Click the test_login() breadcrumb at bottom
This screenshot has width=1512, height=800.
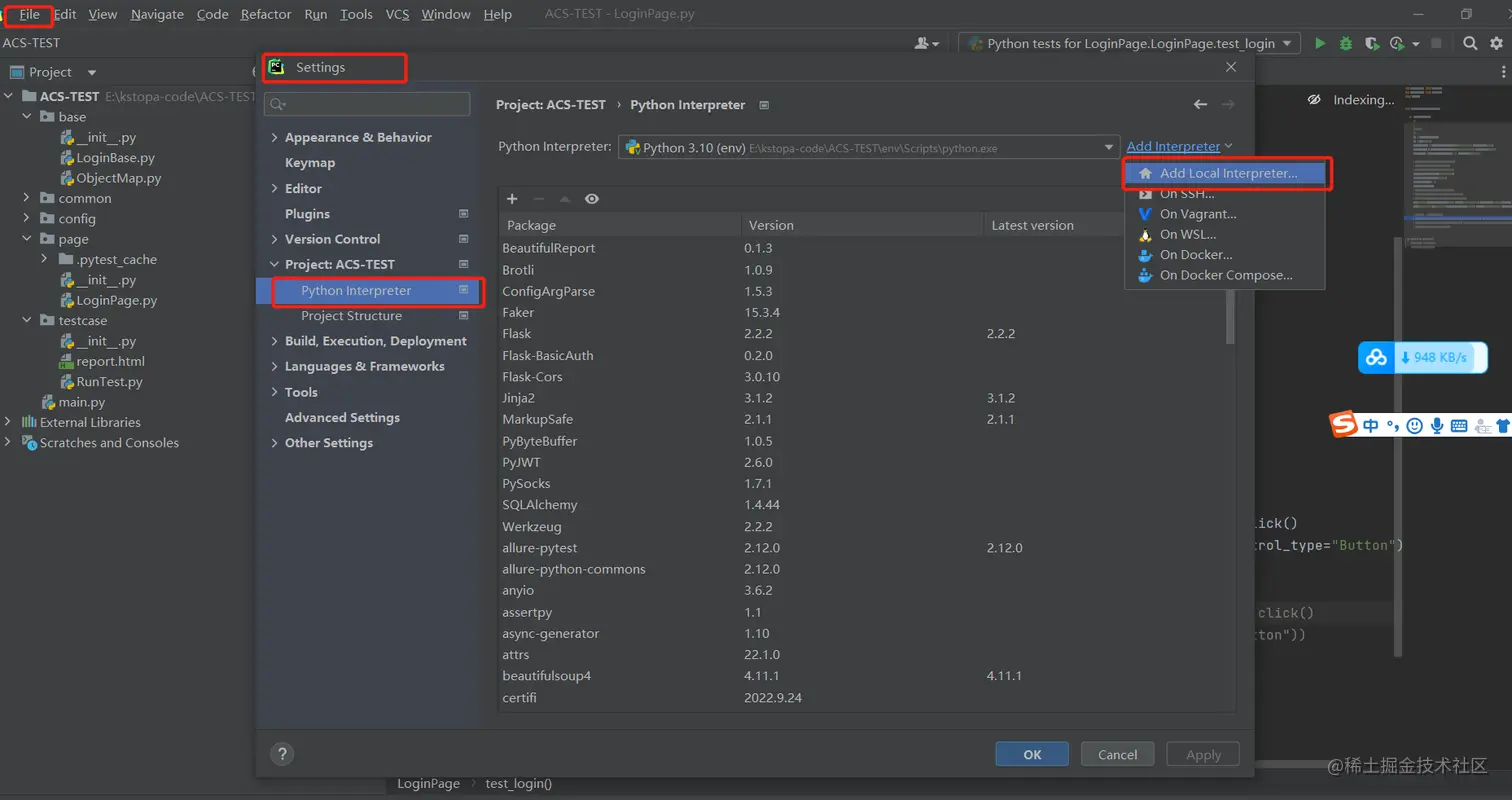[x=518, y=784]
